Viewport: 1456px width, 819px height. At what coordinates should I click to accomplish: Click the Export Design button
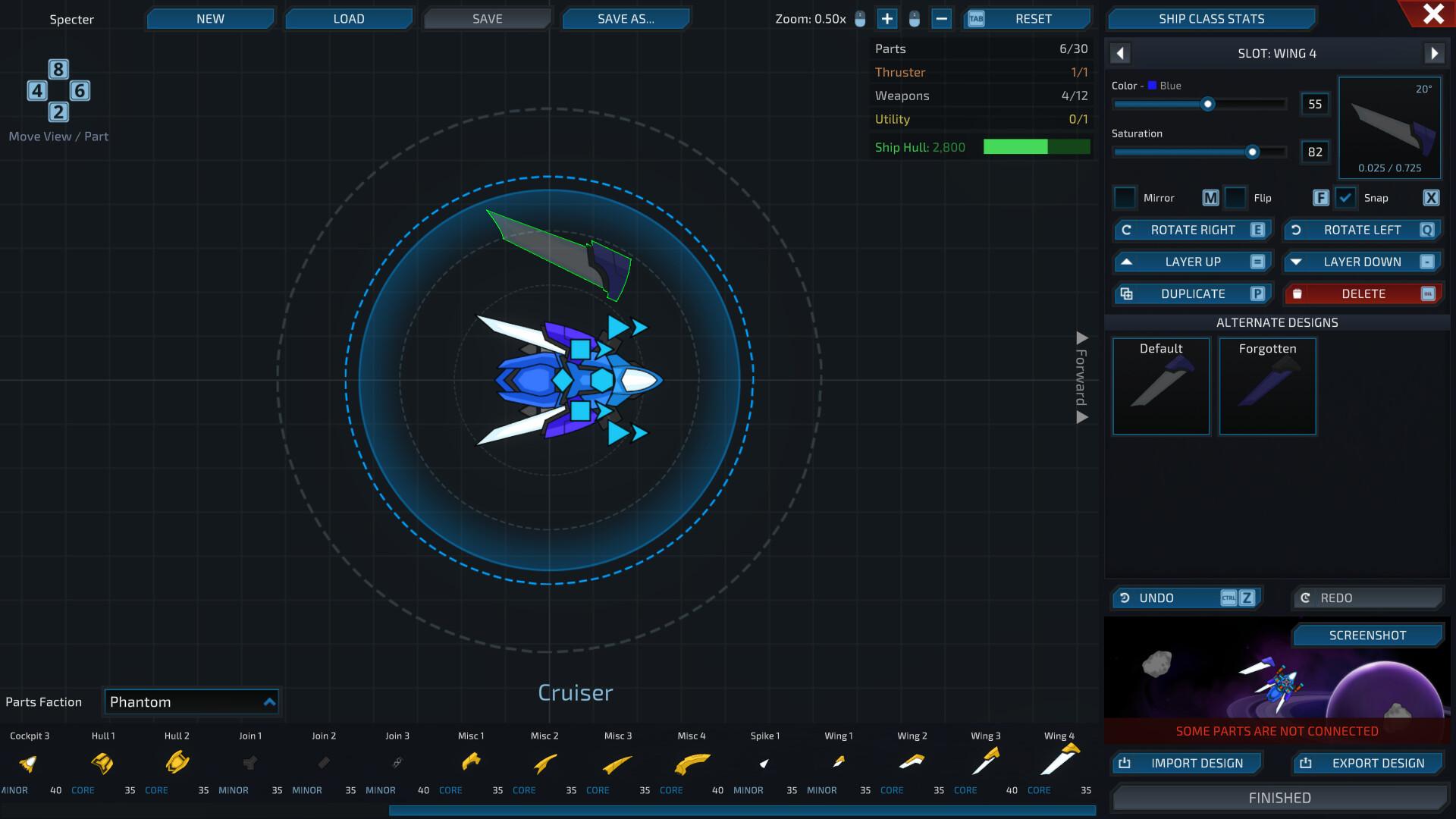(1367, 763)
